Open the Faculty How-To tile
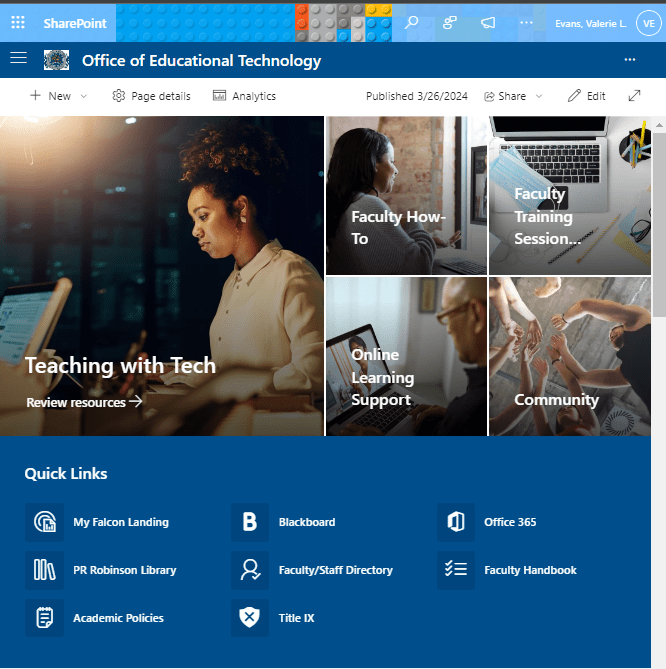The image size is (666, 669). [406, 195]
